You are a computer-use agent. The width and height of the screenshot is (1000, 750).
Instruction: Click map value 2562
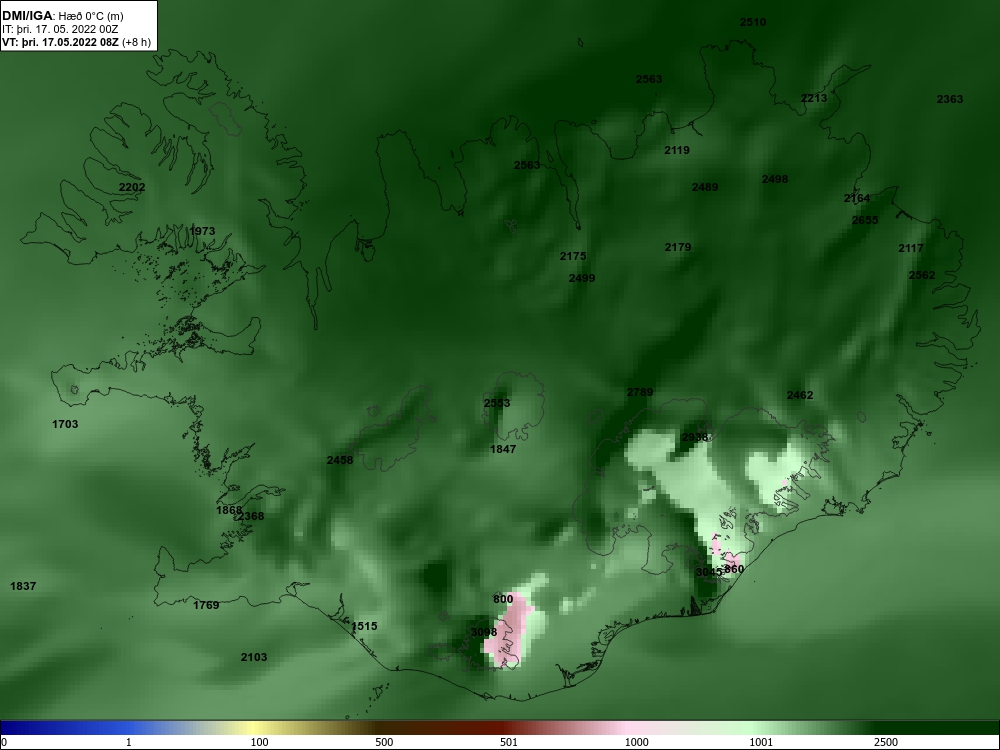(x=922, y=275)
